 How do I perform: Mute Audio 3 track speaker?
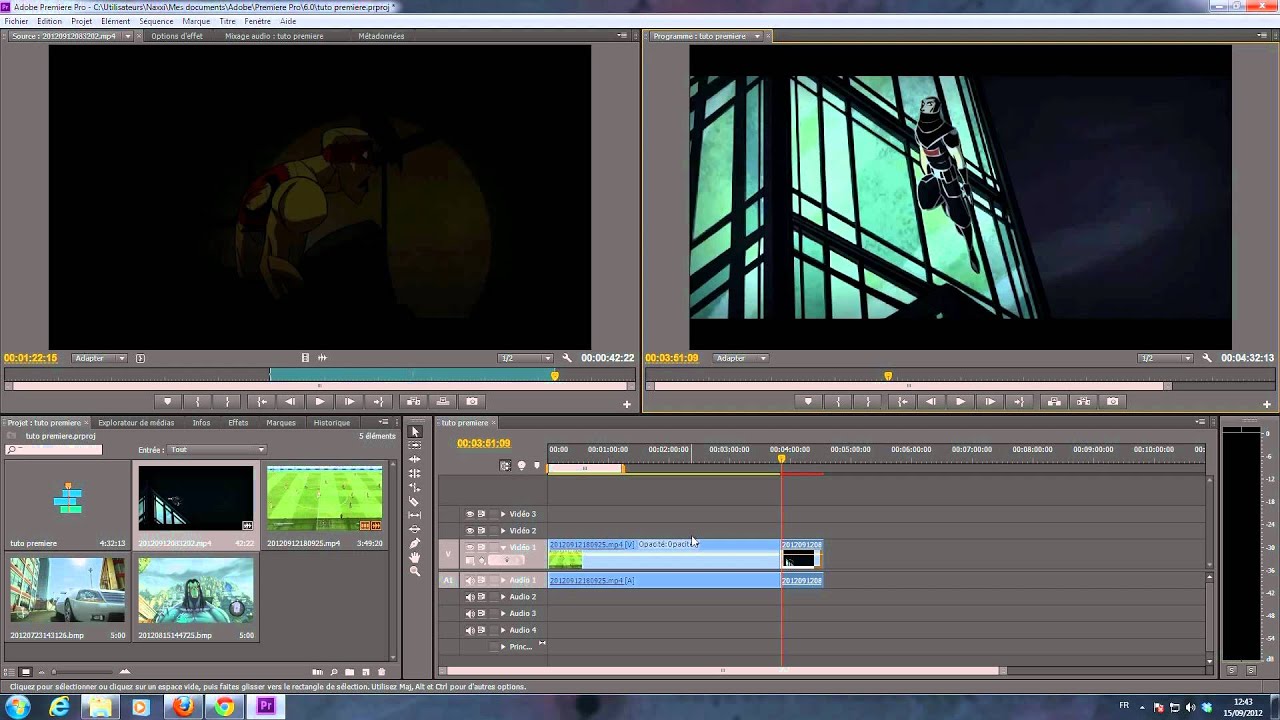[x=470, y=613]
